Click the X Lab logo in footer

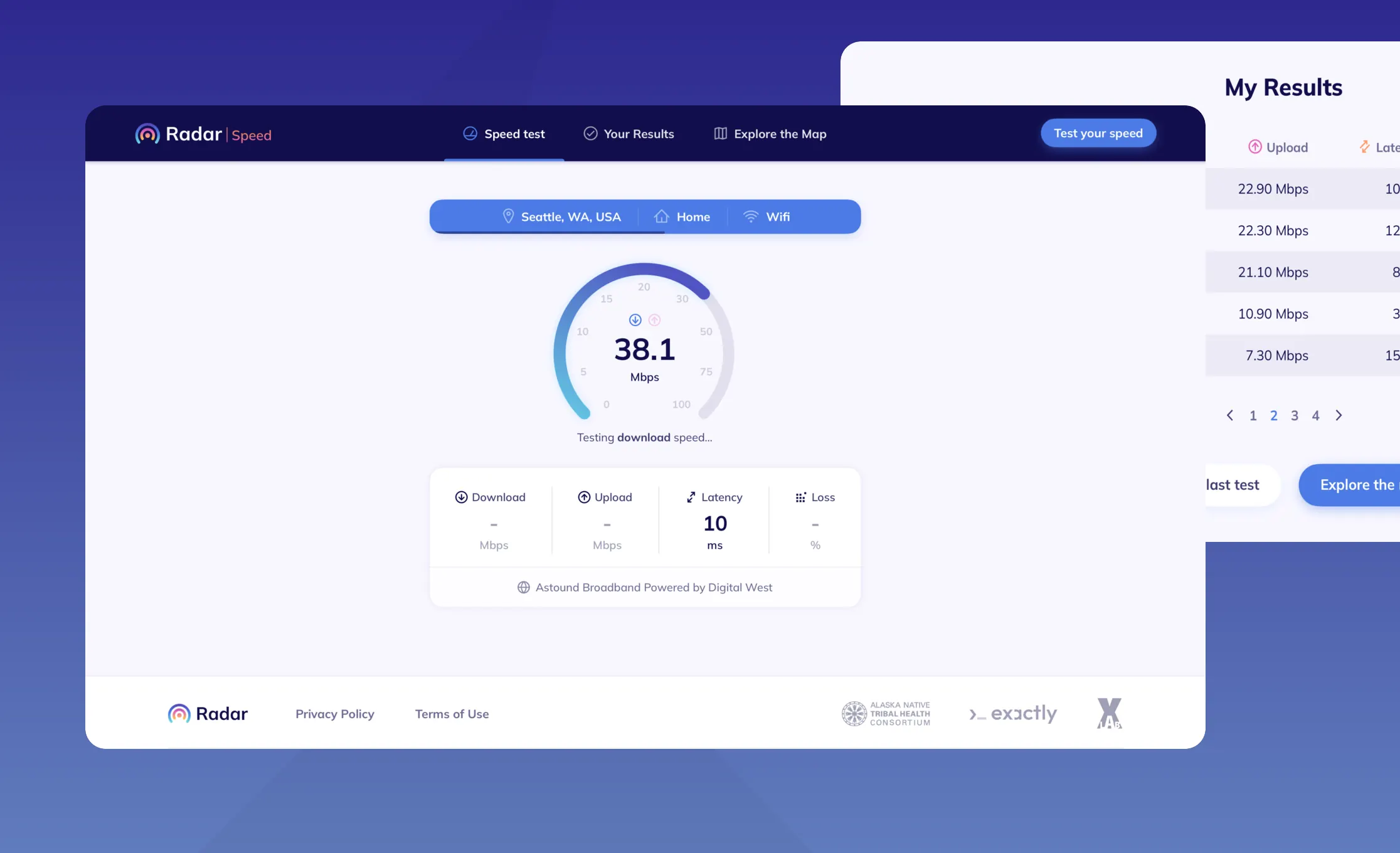click(x=1110, y=714)
